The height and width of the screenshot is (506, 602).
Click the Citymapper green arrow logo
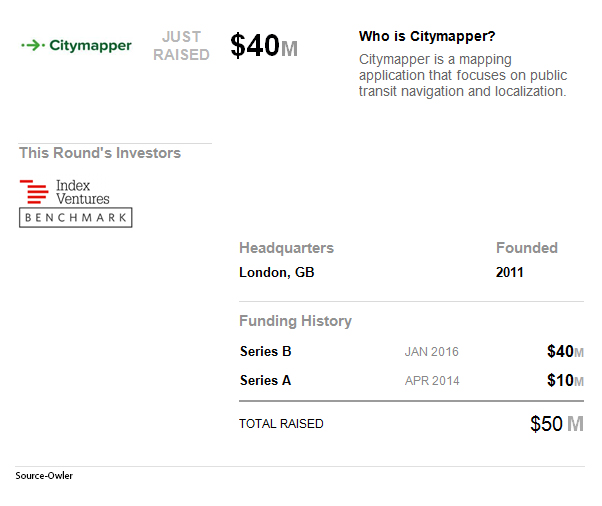(76, 45)
